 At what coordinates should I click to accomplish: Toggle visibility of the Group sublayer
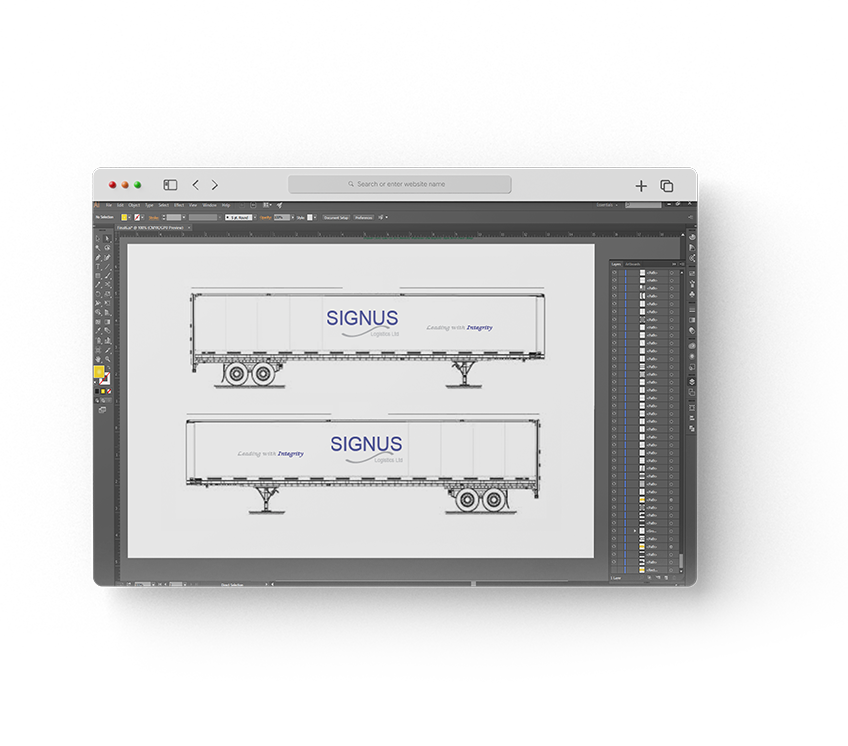(614, 531)
